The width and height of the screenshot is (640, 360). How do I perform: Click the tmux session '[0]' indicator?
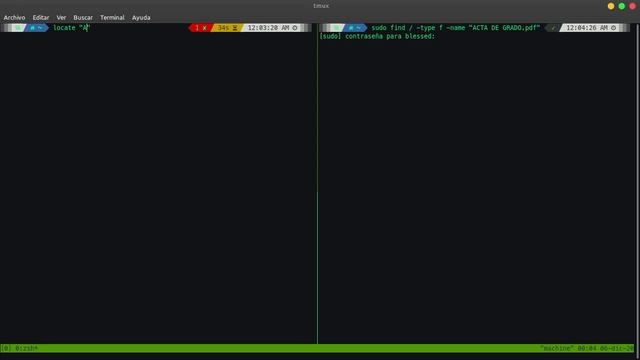[x=6, y=348]
